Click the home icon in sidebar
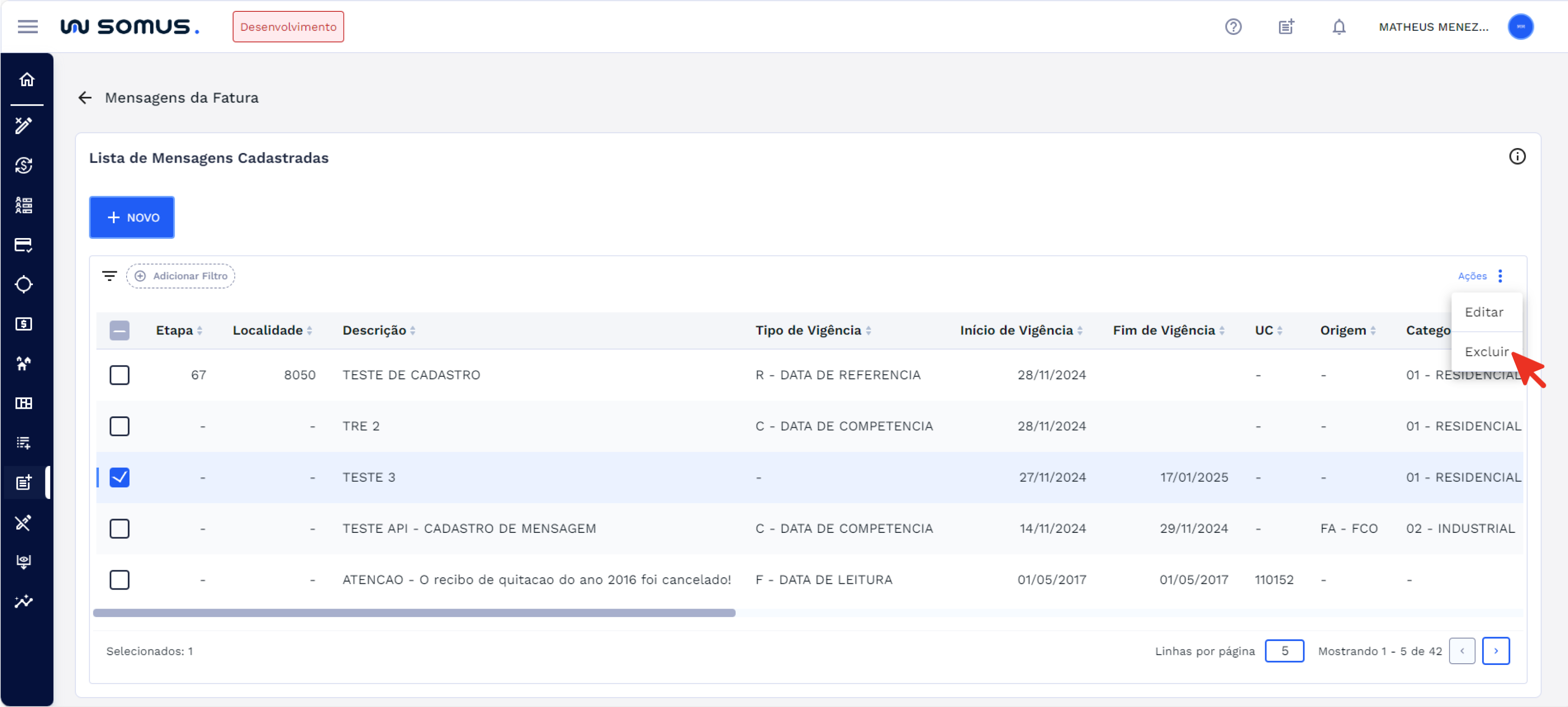 pos(26,80)
